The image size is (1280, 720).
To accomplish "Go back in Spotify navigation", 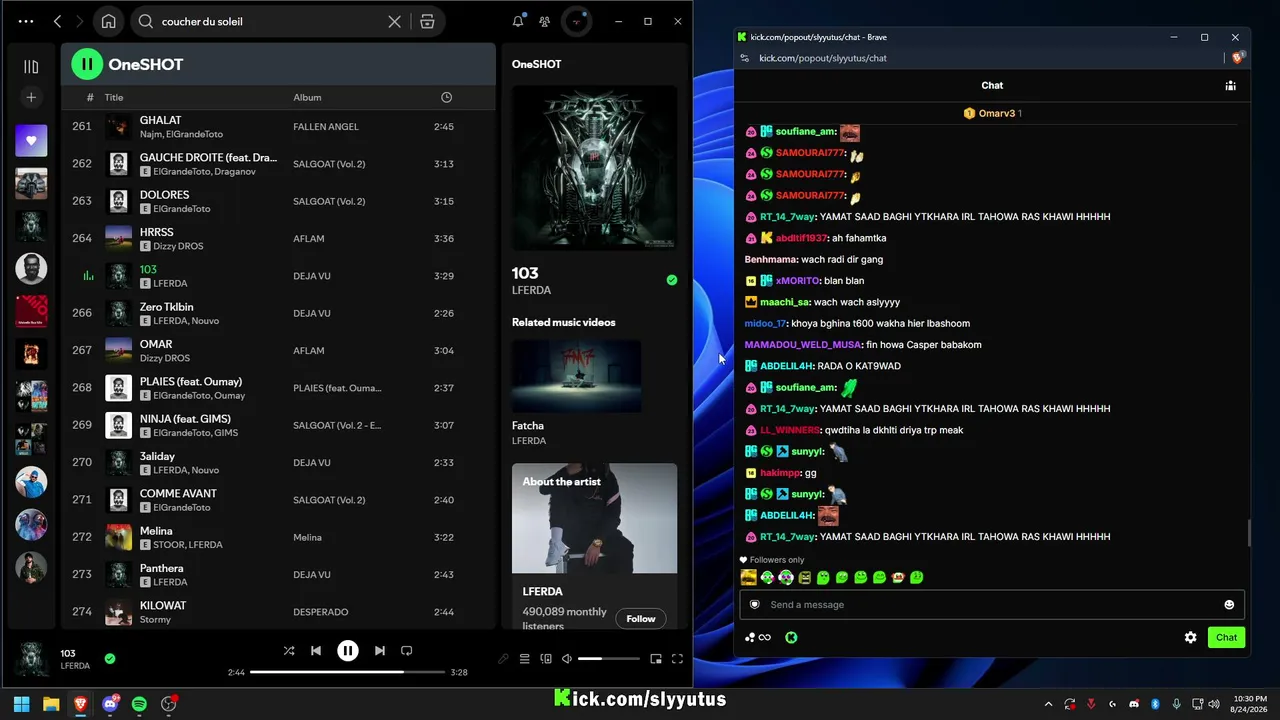I will click(x=57, y=21).
